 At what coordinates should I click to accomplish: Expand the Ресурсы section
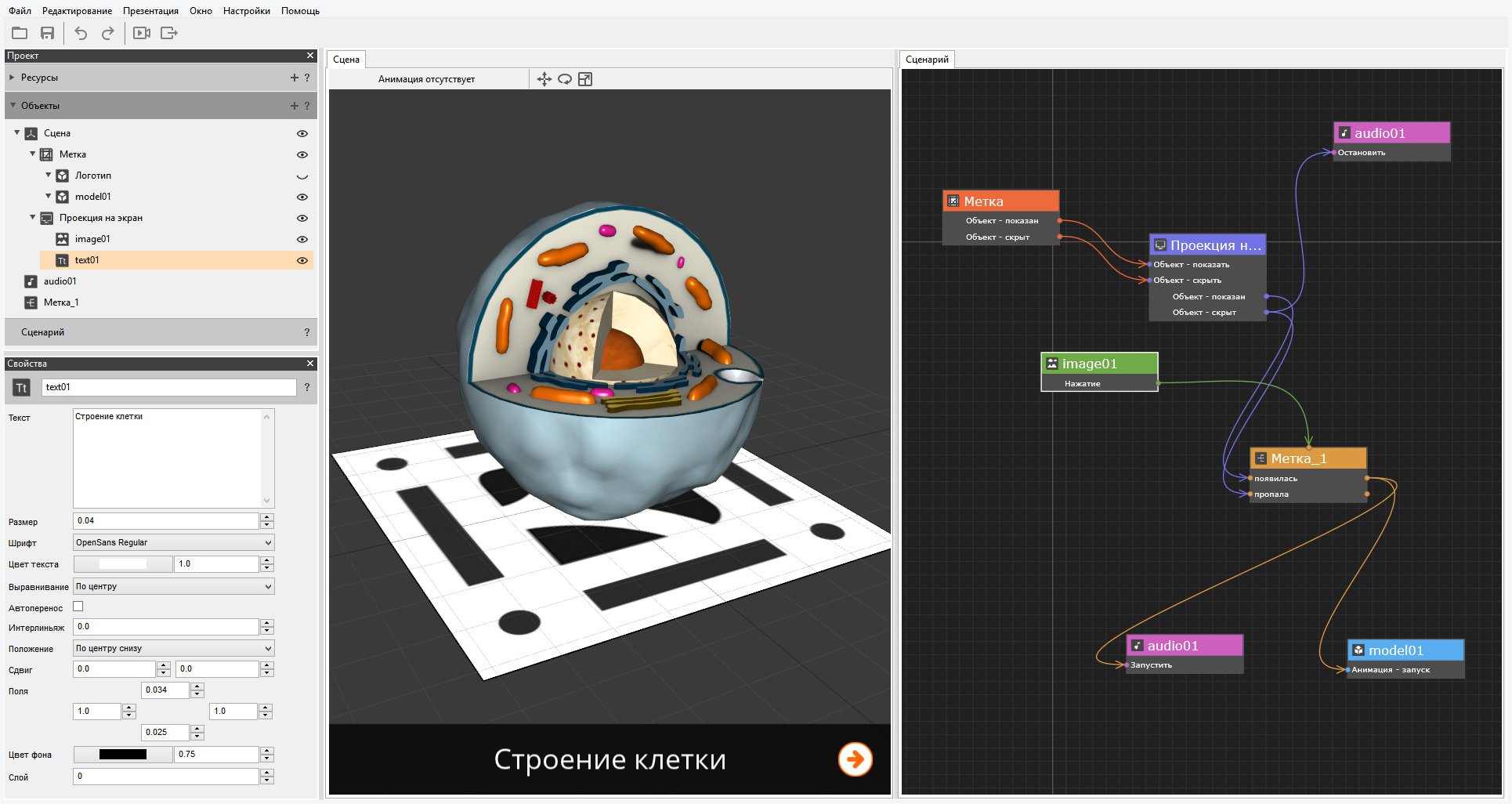(10, 78)
